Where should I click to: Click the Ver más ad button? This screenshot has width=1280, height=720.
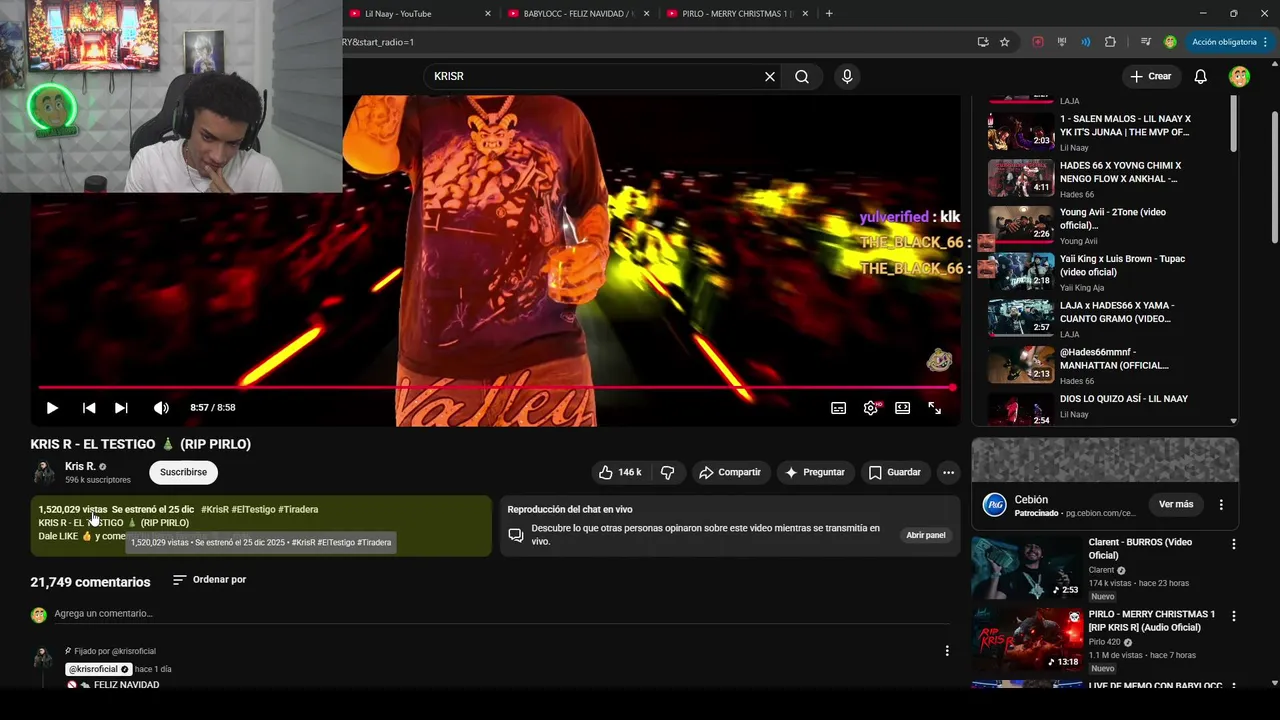pyautogui.click(x=1176, y=504)
